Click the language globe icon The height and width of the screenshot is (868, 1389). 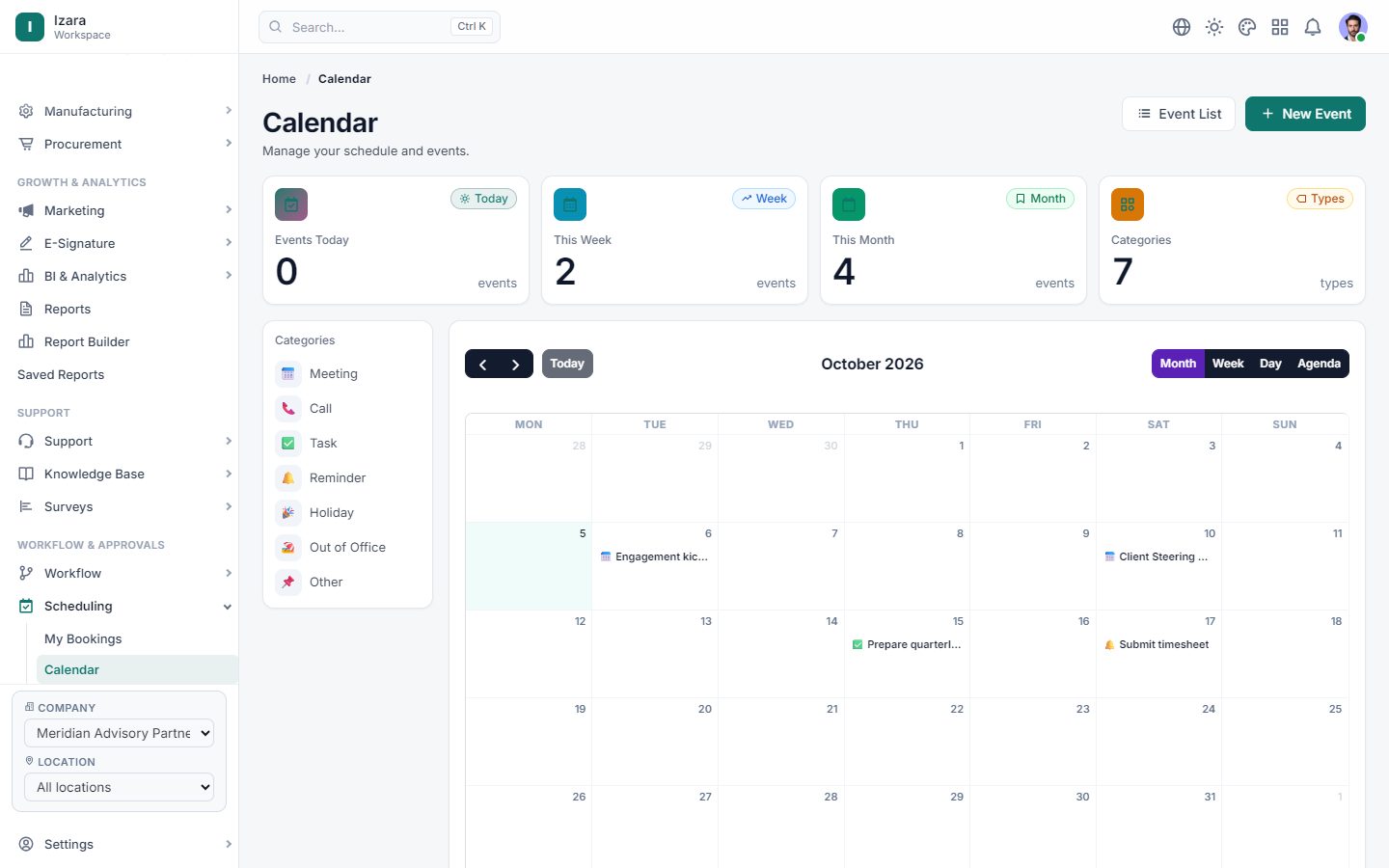point(1182,27)
